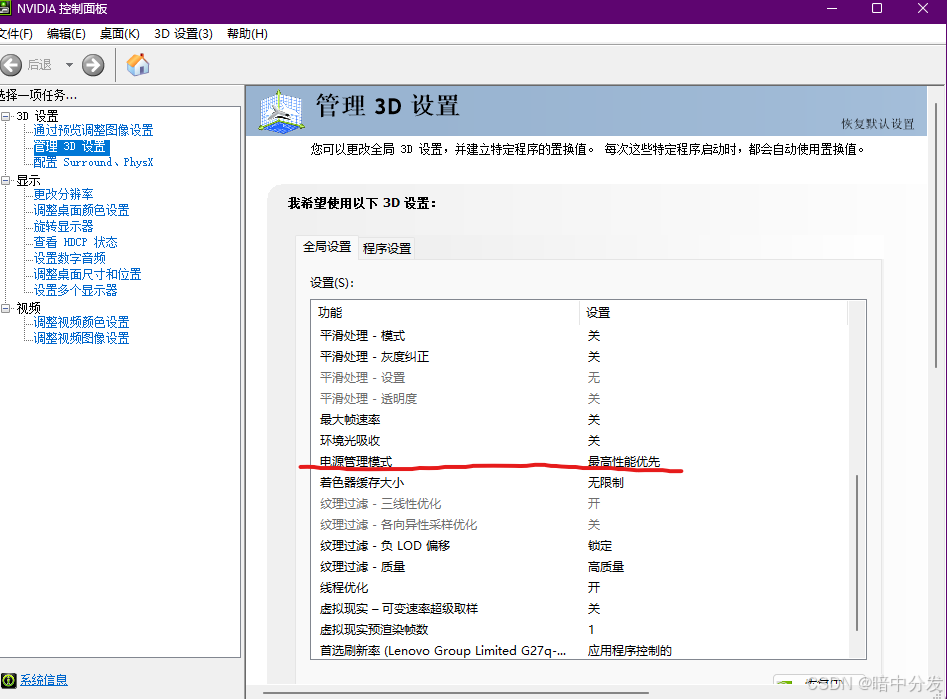The image size is (947, 699).
Task: Select the 最大帧速率 setting row
Action: tap(580, 420)
